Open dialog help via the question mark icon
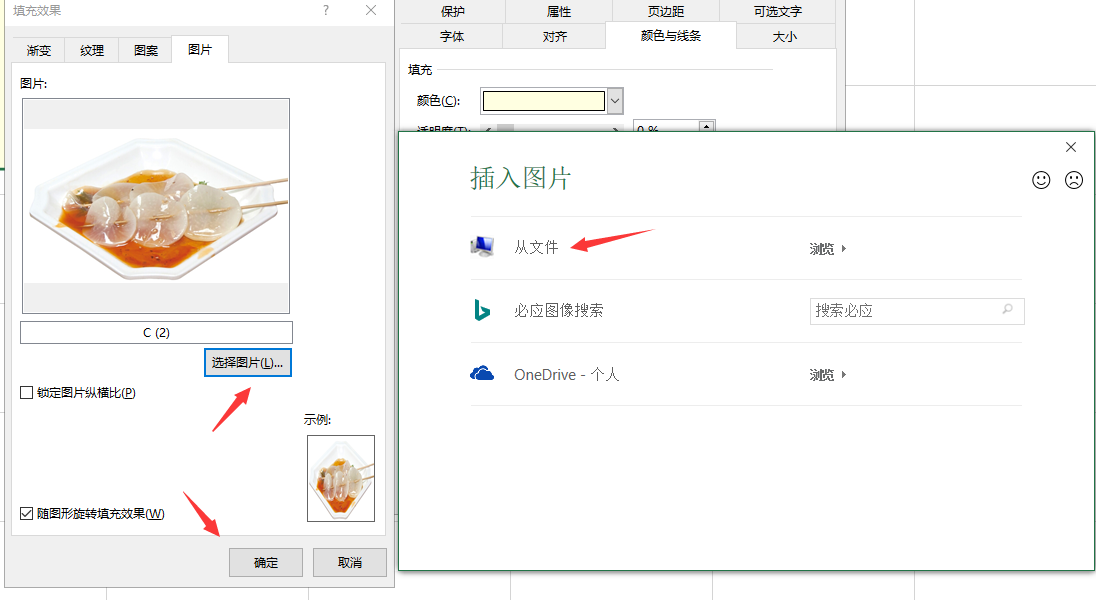Screen dimensions: 1096x600 point(324,10)
